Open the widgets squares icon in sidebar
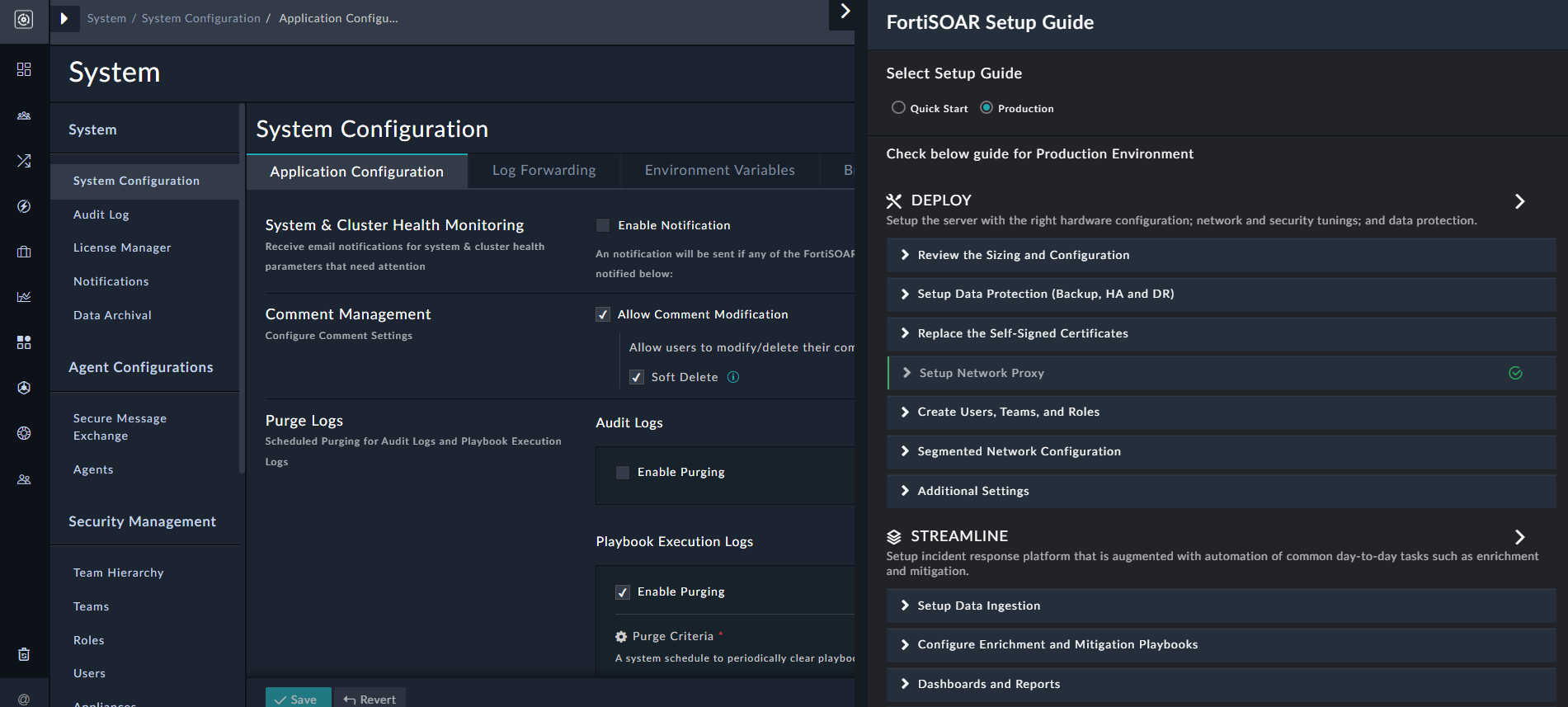The height and width of the screenshot is (707, 1568). [x=24, y=342]
